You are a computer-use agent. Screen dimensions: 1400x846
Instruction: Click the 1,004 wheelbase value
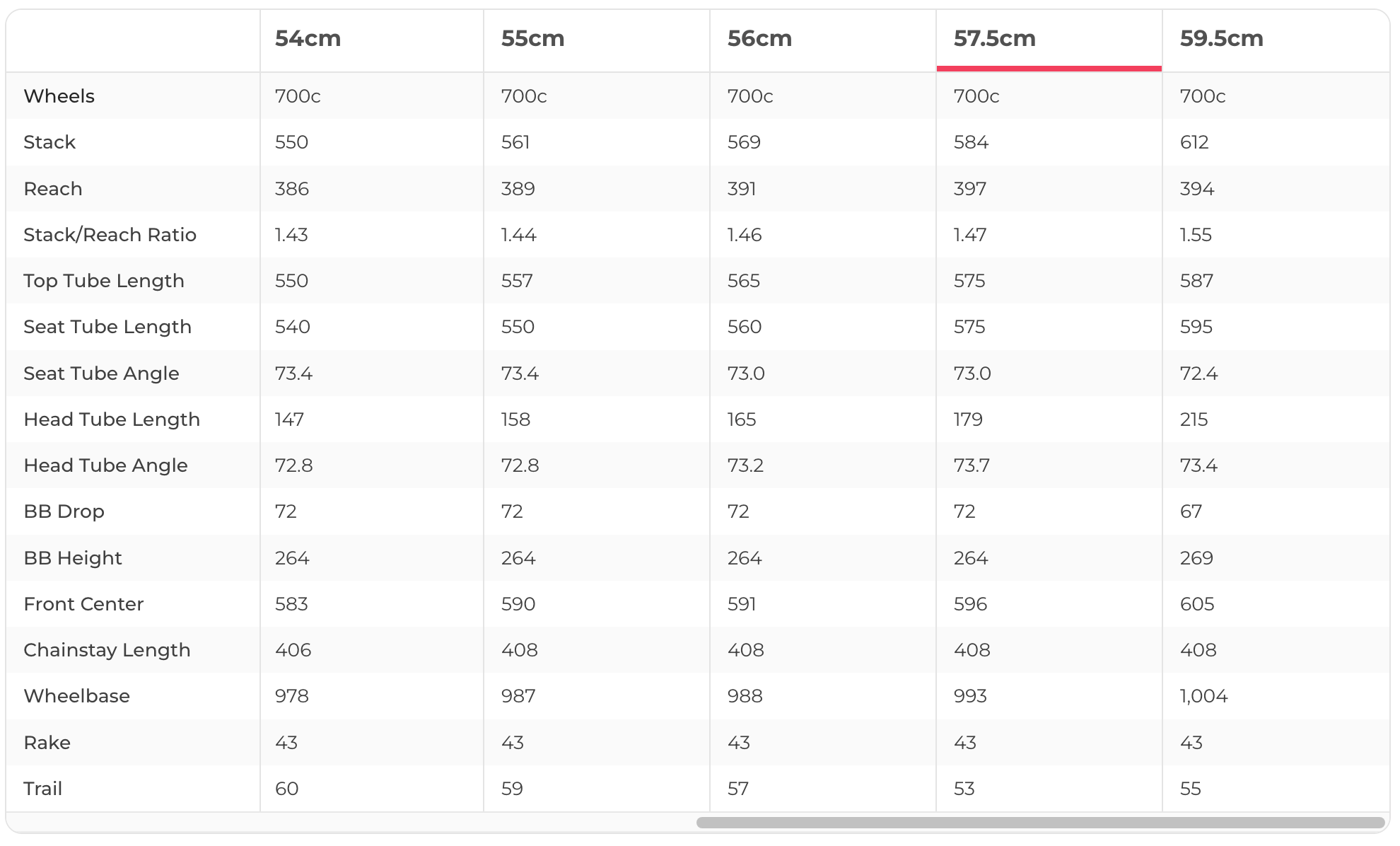pos(1203,696)
